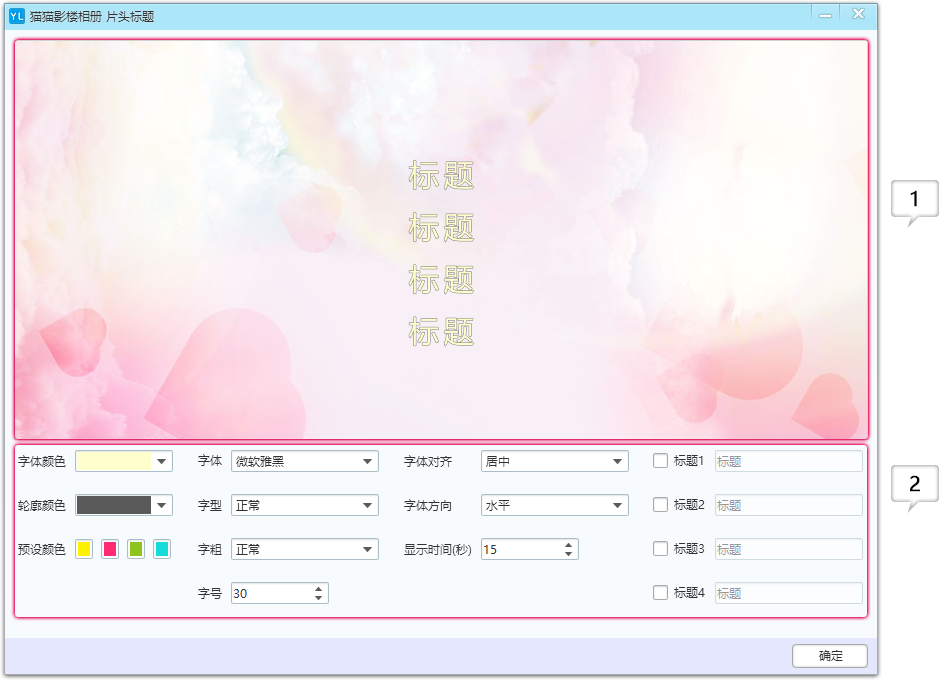Viewport: 950px width, 680px height.
Task: Decrease the 字号 value with down arrow
Action: pyautogui.click(x=319, y=598)
